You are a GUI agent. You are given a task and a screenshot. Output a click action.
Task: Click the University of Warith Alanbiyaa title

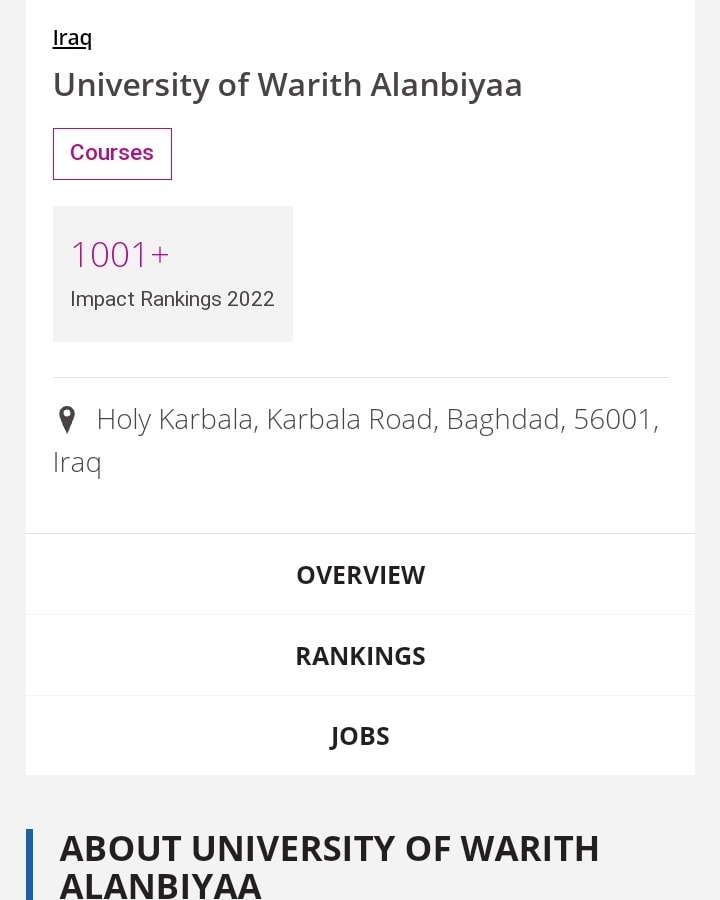point(288,85)
